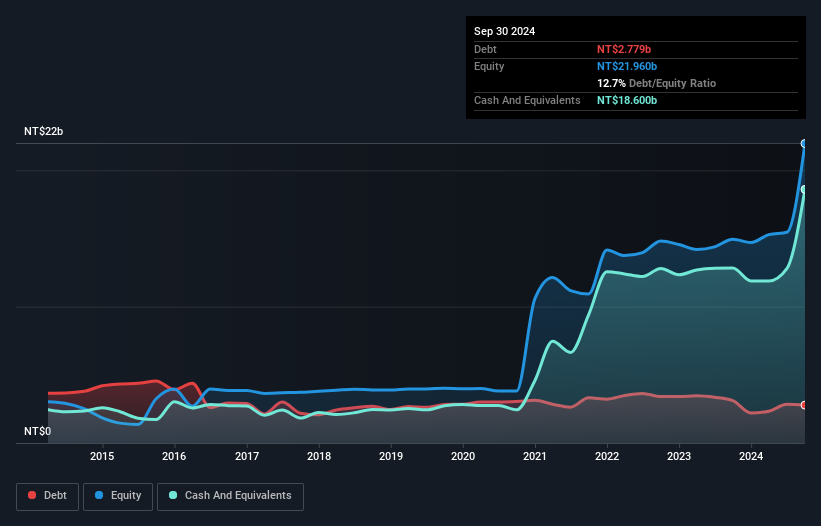
Task: Click the red Debt endpoint marker
Action: [804, 405]
